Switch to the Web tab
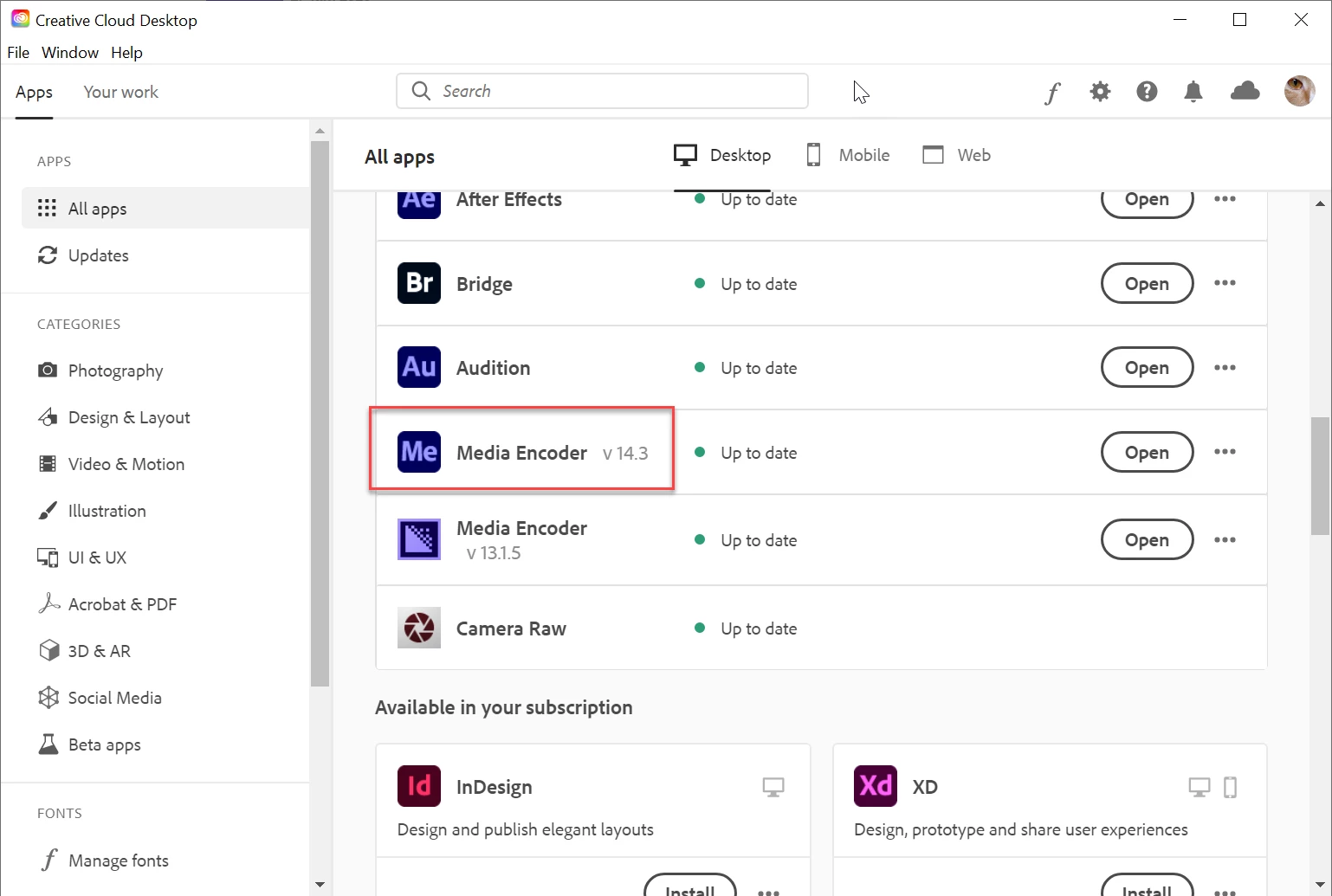Image resolution: width=1332 pixels, height=896 pixels. coord(957,155)
